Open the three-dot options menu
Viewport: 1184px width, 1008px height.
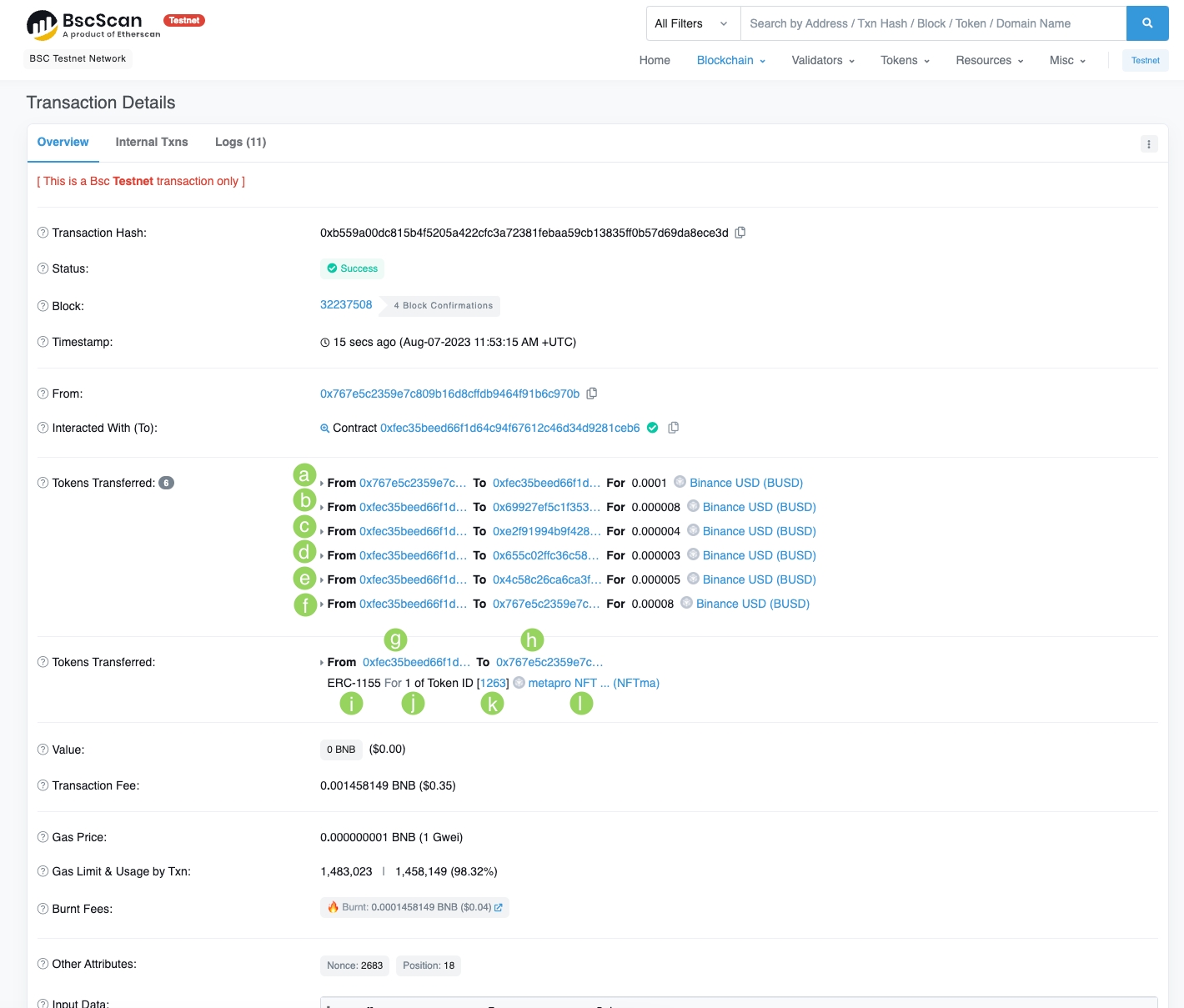point(1148,144)
